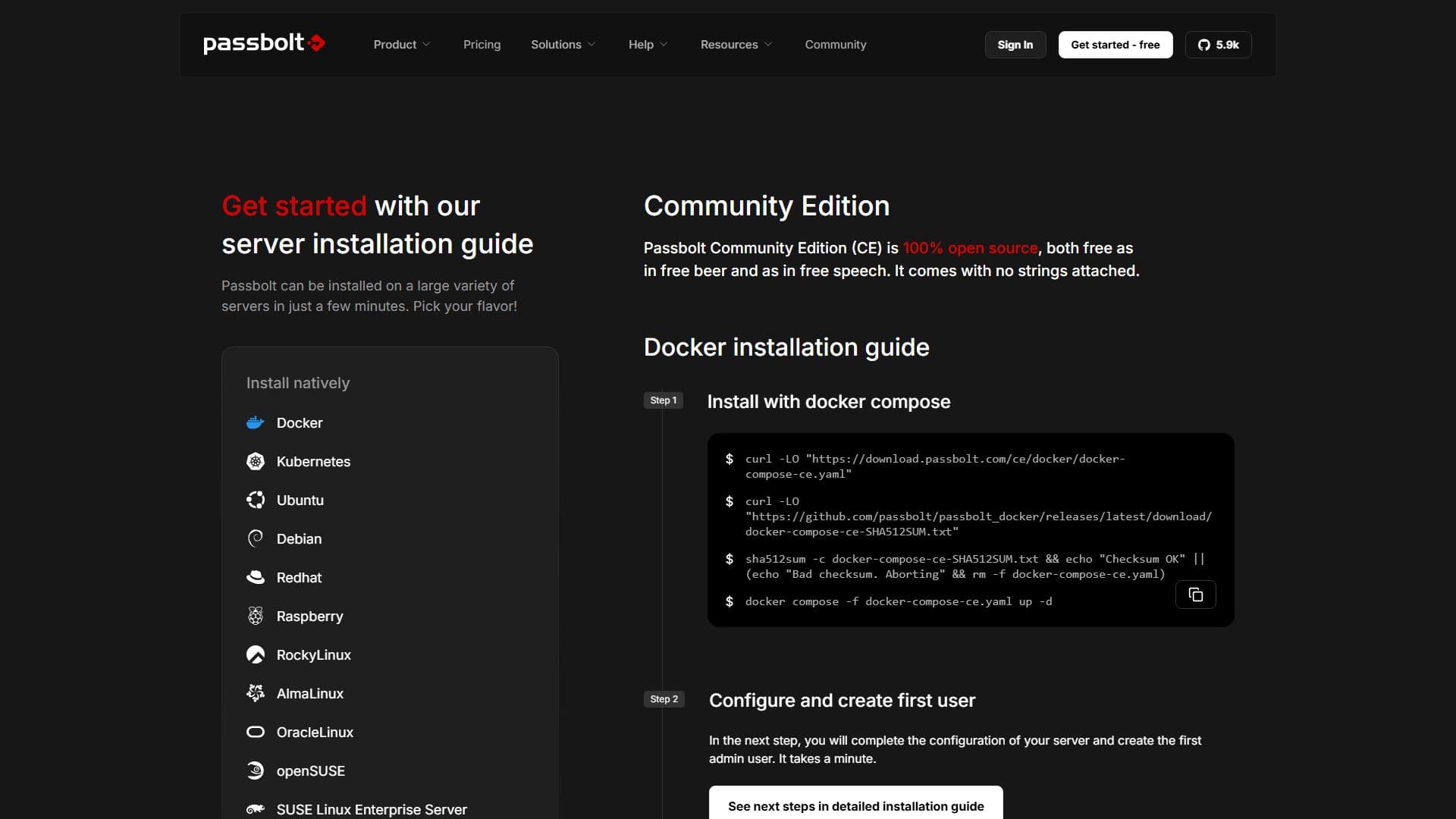Click the SUSE Linux Enterprise chameleon icon
This screenshot has height=819, width=1456.
[x=256, y=810]
